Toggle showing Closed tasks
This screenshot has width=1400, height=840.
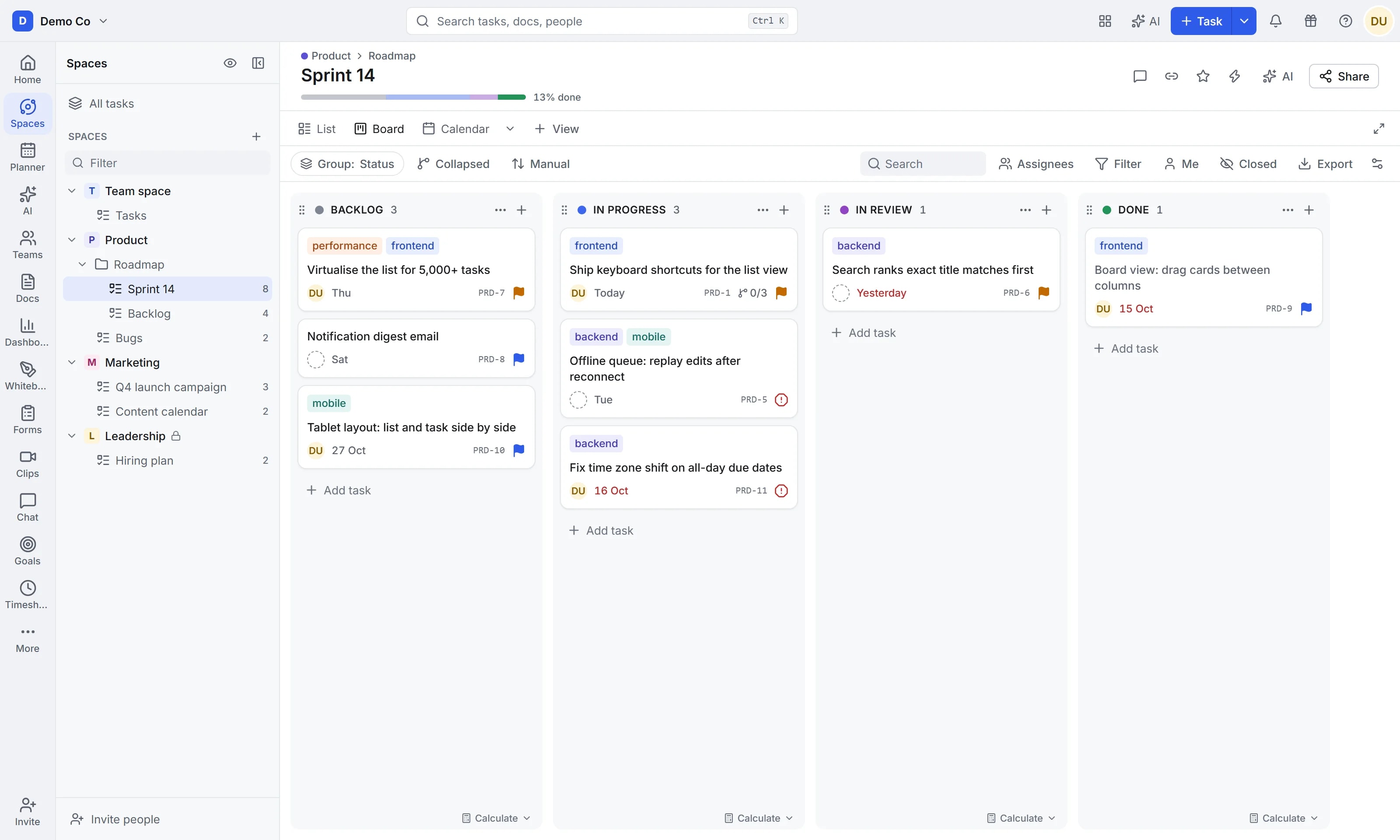coord(1248,164)
